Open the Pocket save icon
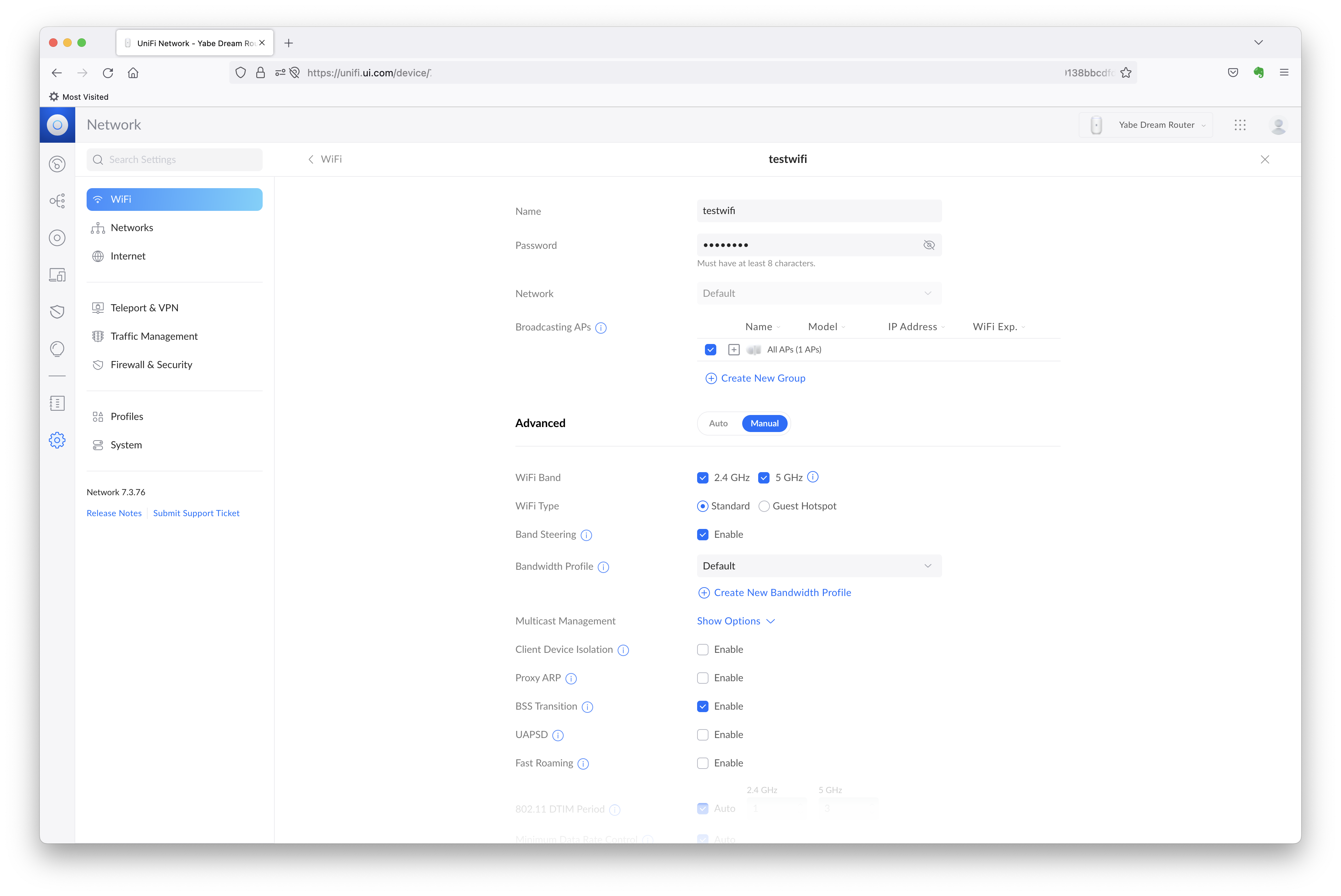Image resolution: width=1341 pixels, height=896 pixels. pyautogui.click(x=1233, y=72)
